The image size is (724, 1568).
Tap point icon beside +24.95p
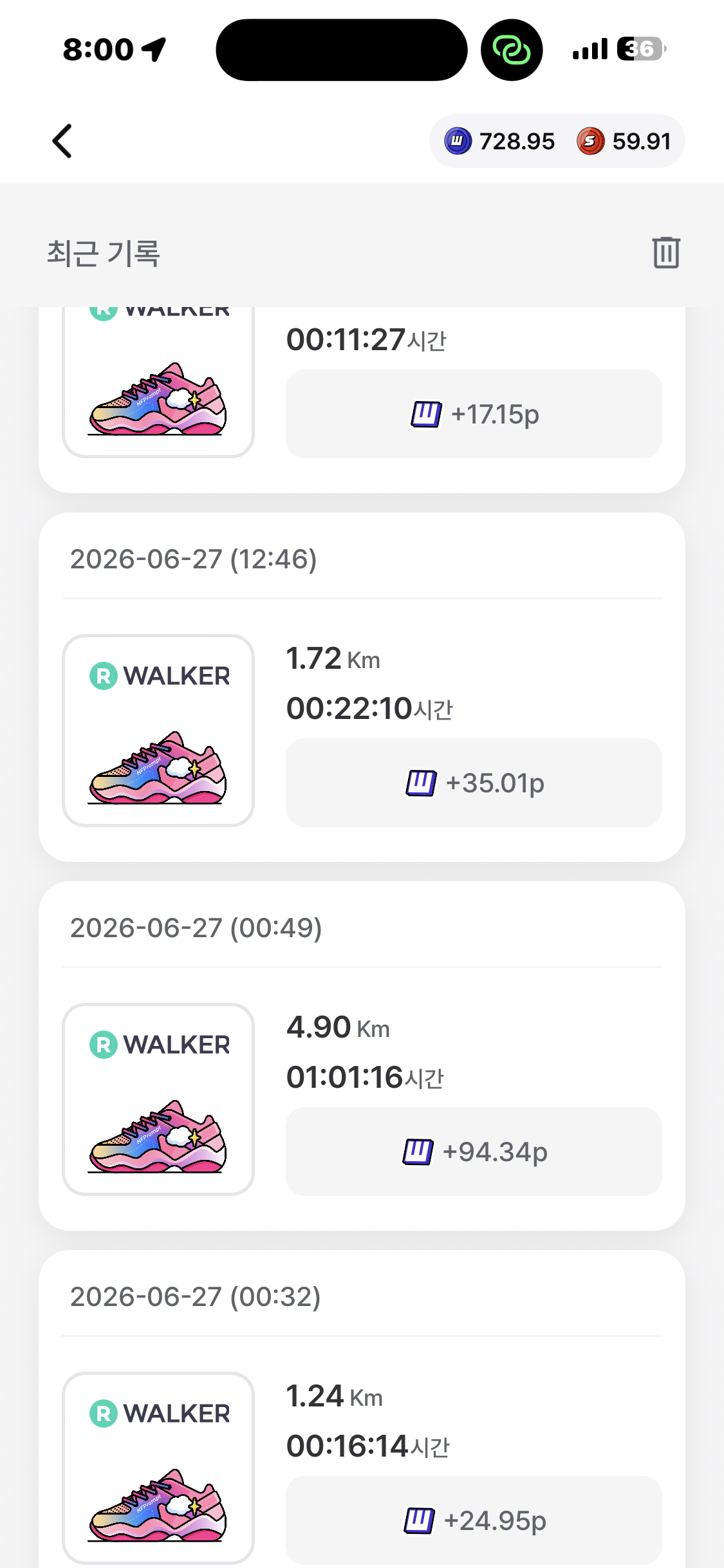(x=419, y=1521)
